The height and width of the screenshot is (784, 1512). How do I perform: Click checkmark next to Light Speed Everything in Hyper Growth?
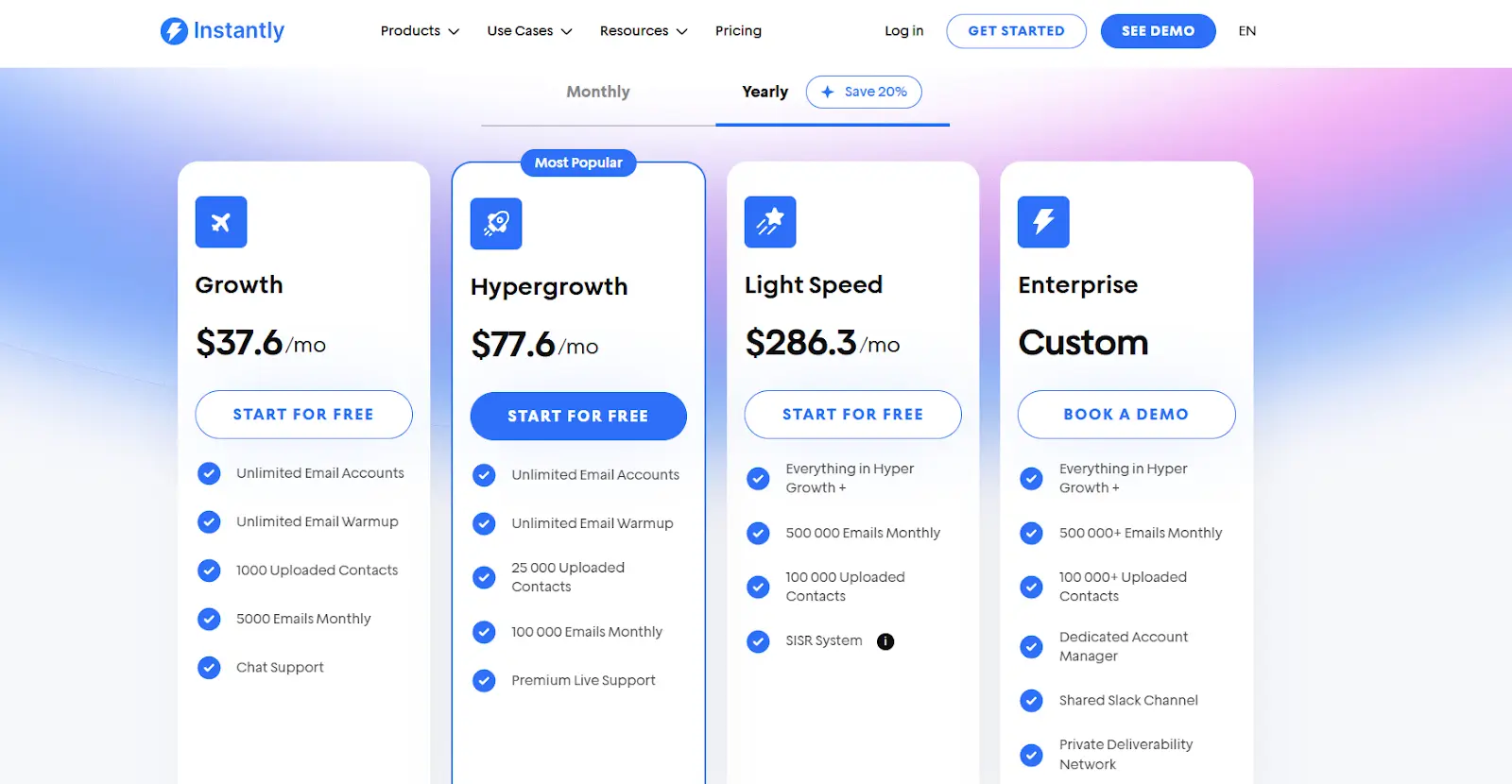pyautogui.click(x=758, y=479)
